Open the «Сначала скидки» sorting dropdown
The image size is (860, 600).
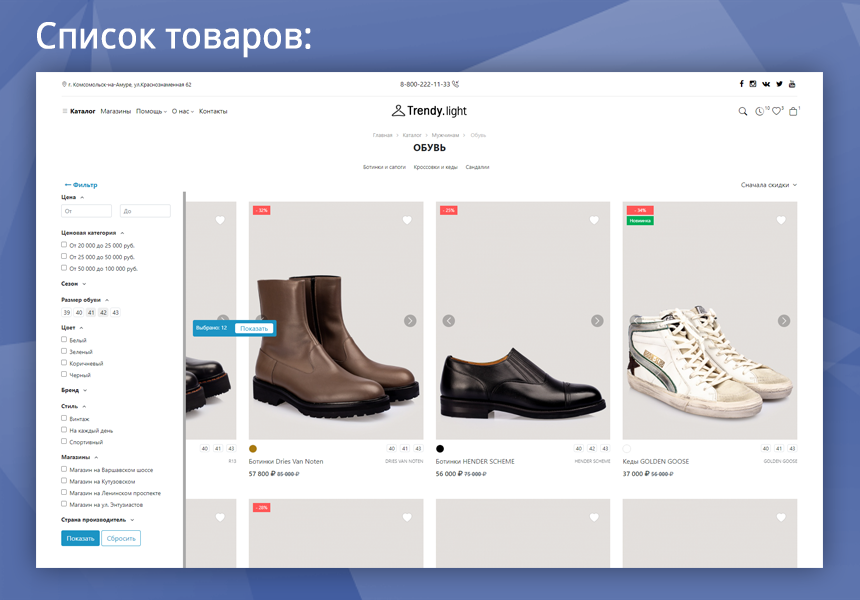coord(764,185)
